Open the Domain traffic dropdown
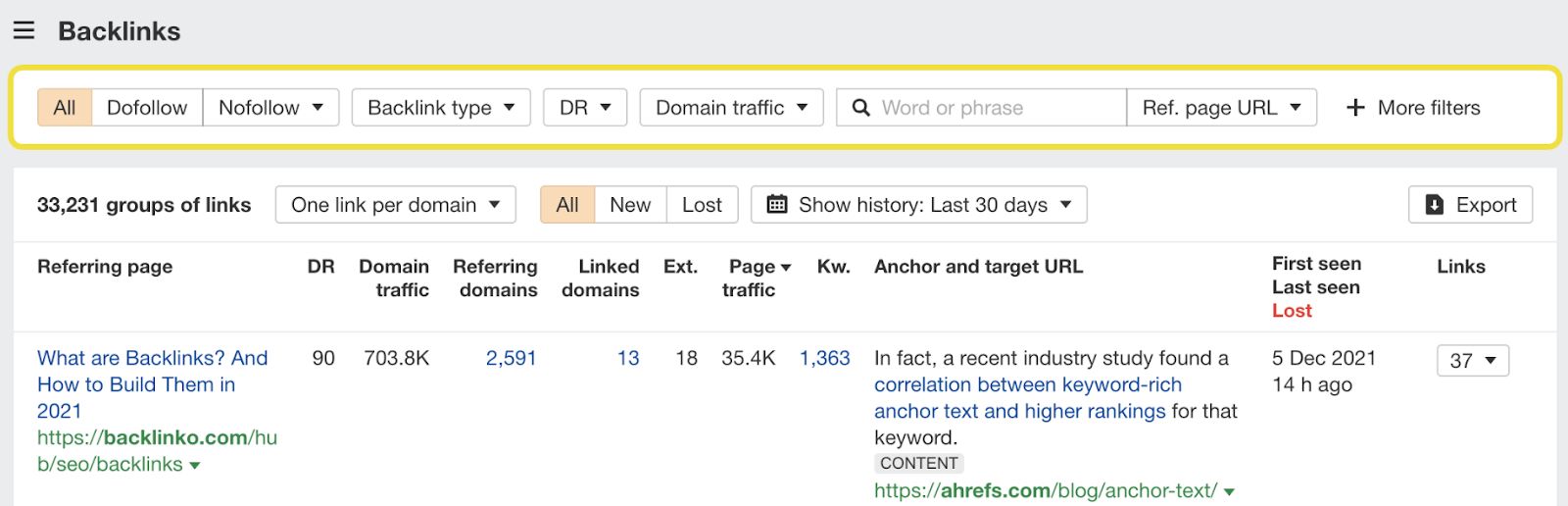This screenshot has height=506, width=1568. 731,108
